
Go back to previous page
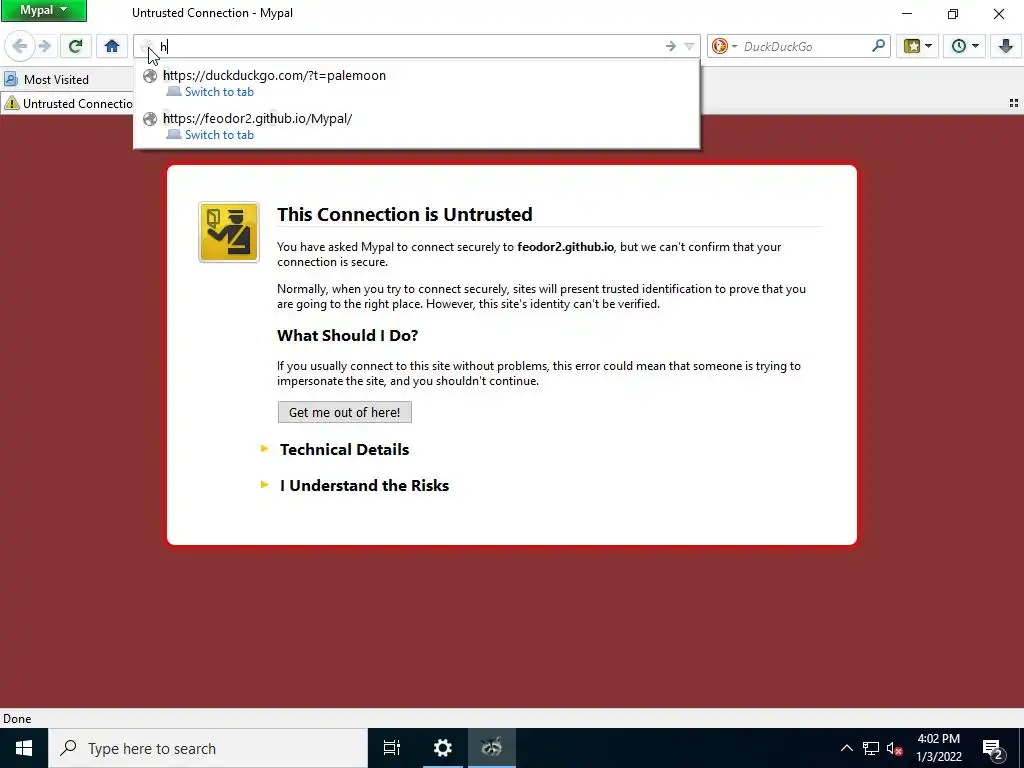(x=19, y=46)
